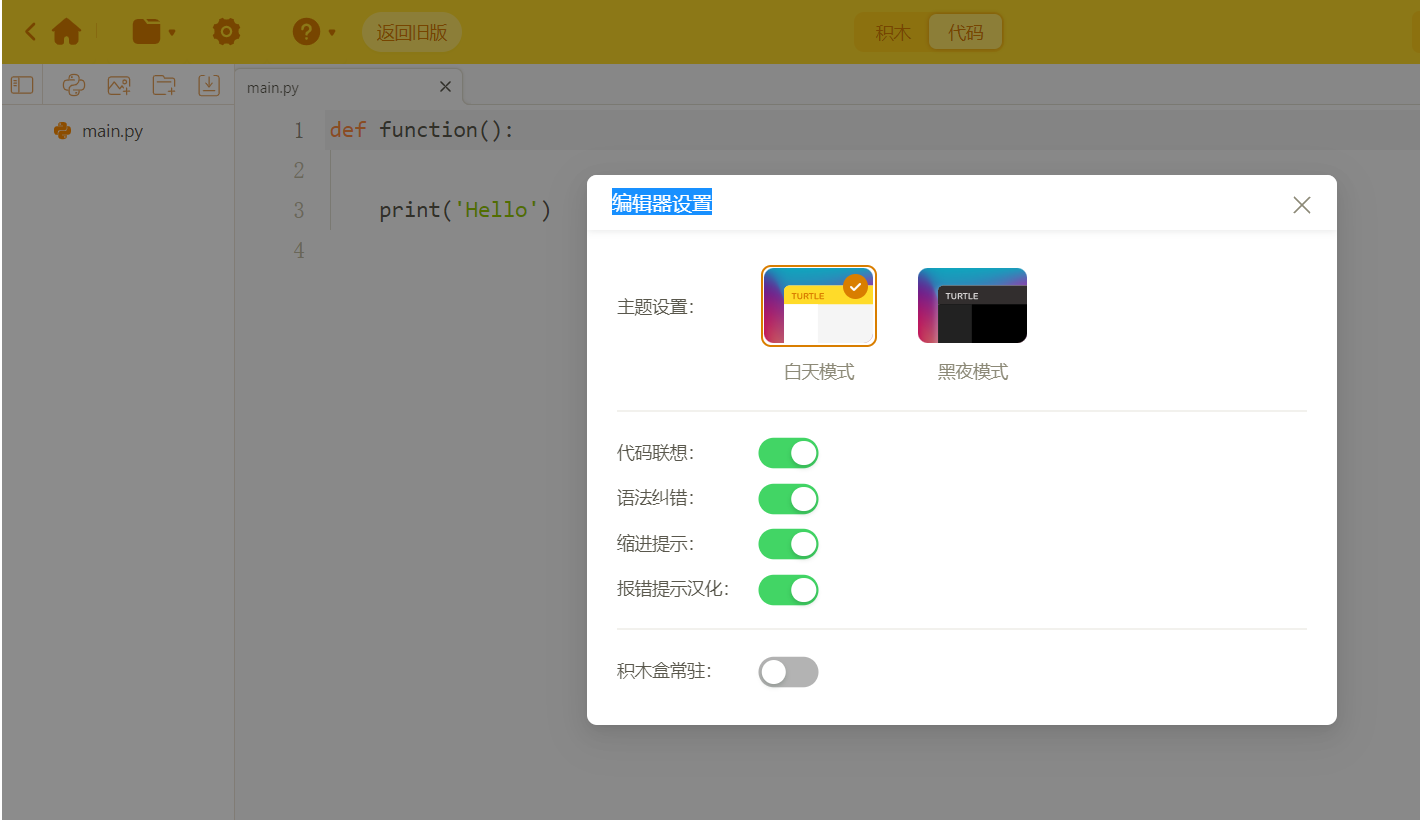Image resolution: width=1420 pixels, height=820 pixels.
Task: Click the new Python file icon
Action: [74, 86]
